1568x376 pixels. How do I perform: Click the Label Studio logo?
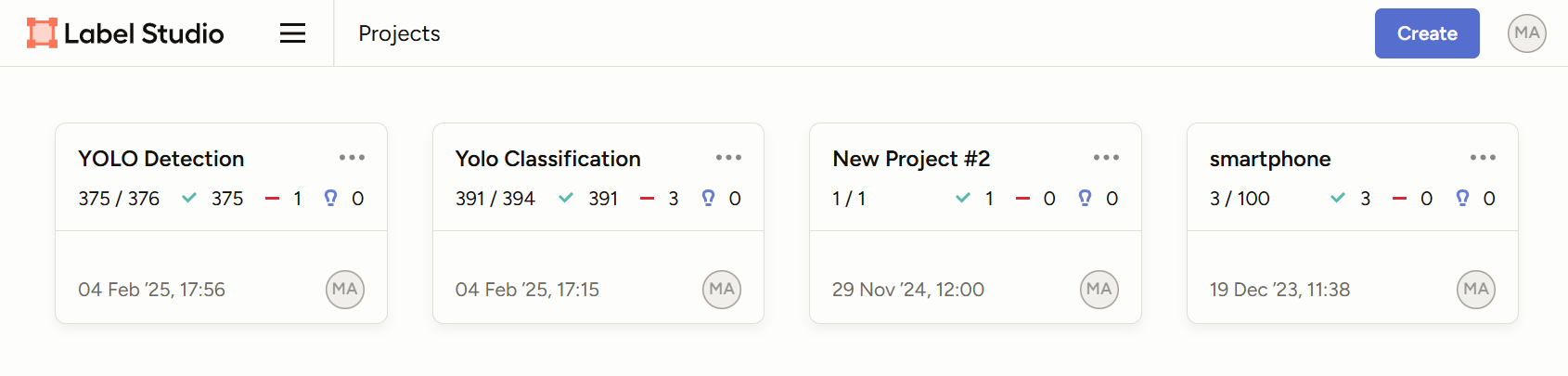(x=125, y=33)
